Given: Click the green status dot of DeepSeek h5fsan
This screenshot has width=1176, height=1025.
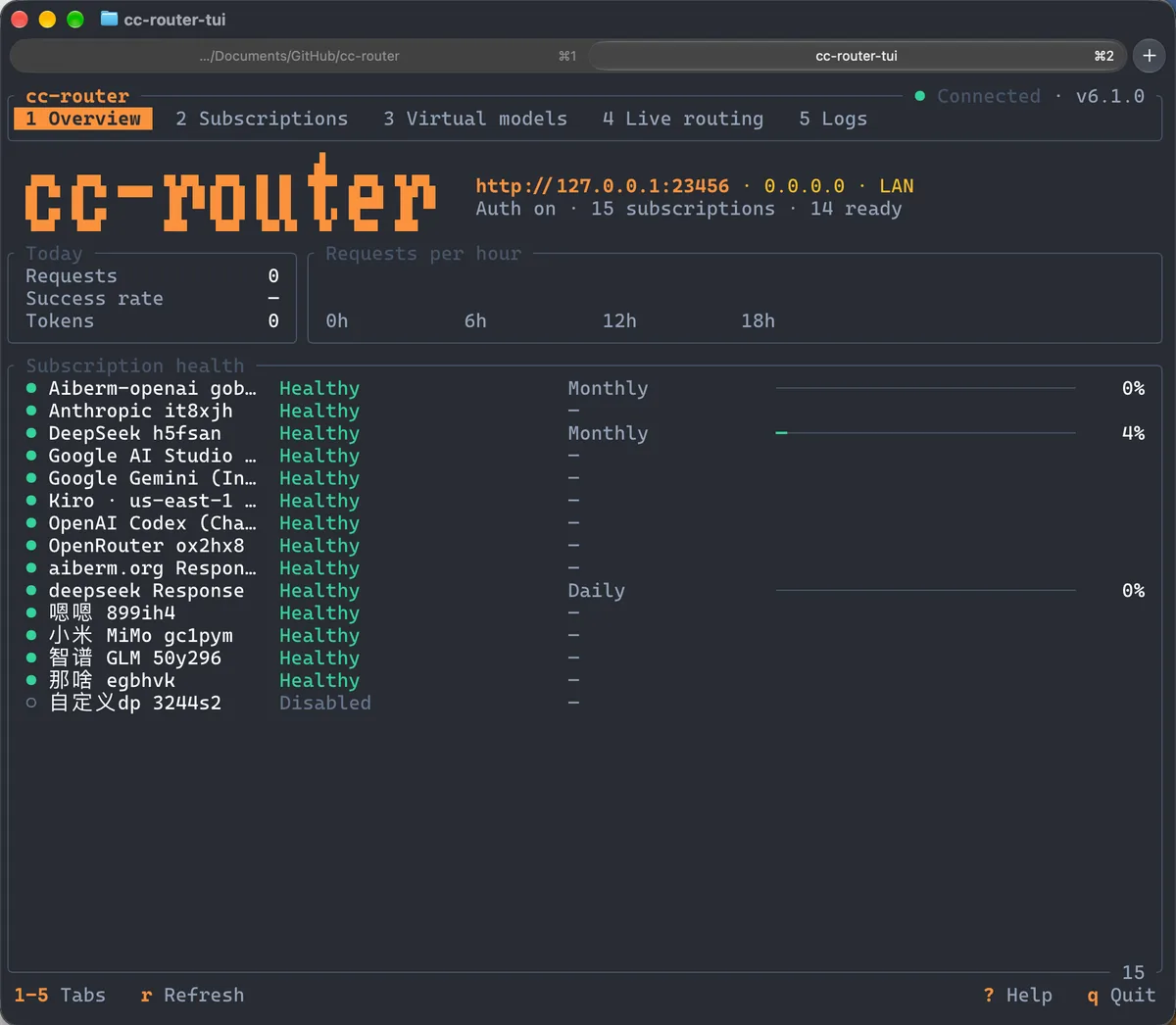Looking at the screenshot, I should click(31, 433).
